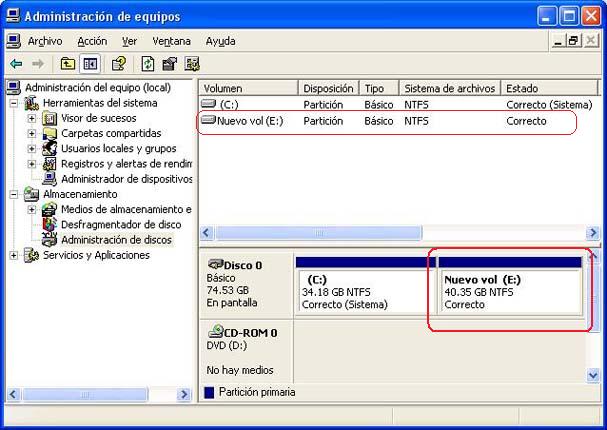Click the Refresh toolbar icon
The height and width of the screenshot is (430, 607).
click(x=147, y=63)
